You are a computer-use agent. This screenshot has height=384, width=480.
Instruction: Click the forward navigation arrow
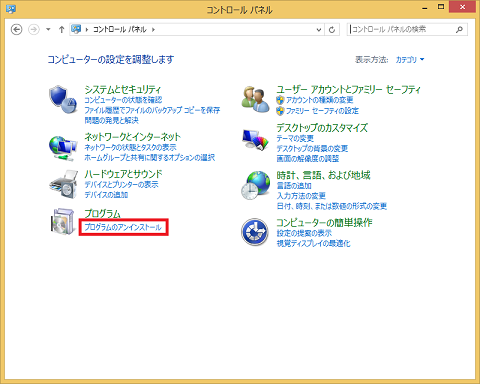click(34, 30)
